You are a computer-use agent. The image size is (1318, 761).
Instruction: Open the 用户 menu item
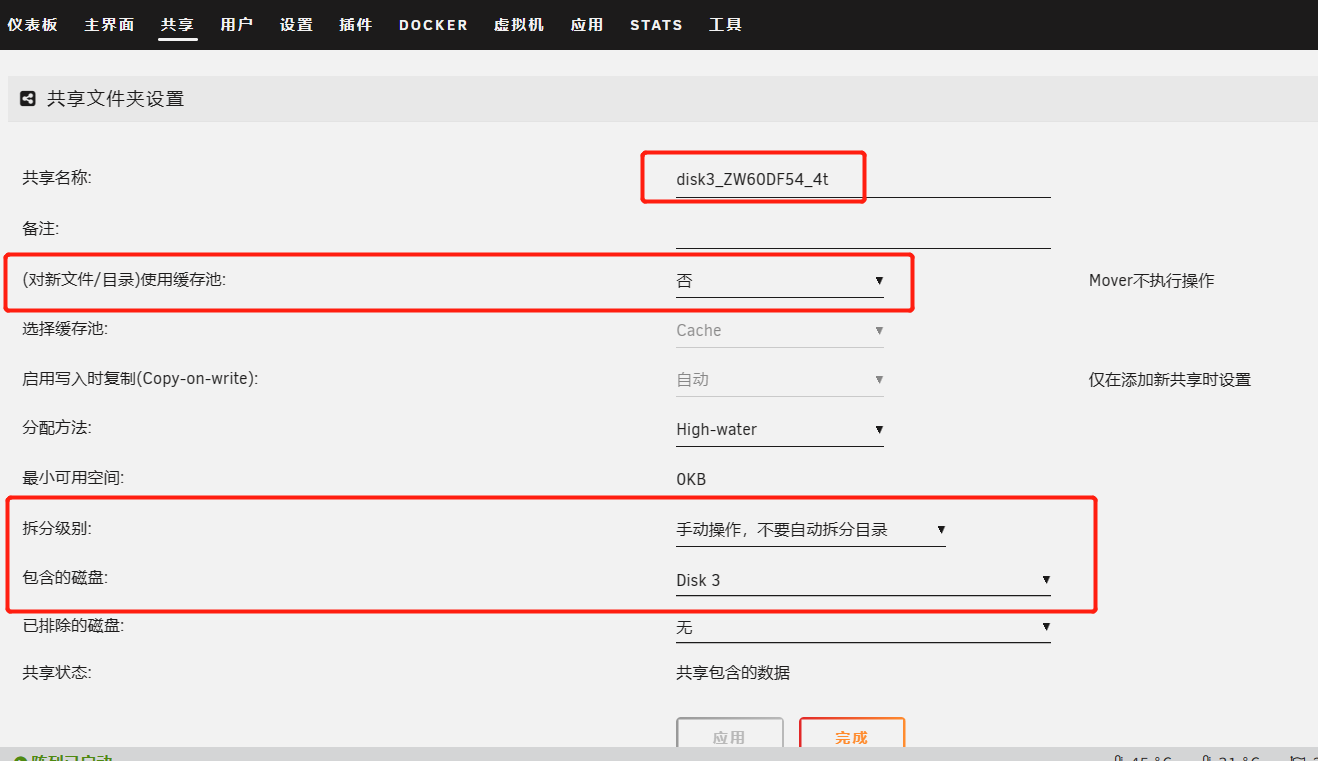pos(236,25)
